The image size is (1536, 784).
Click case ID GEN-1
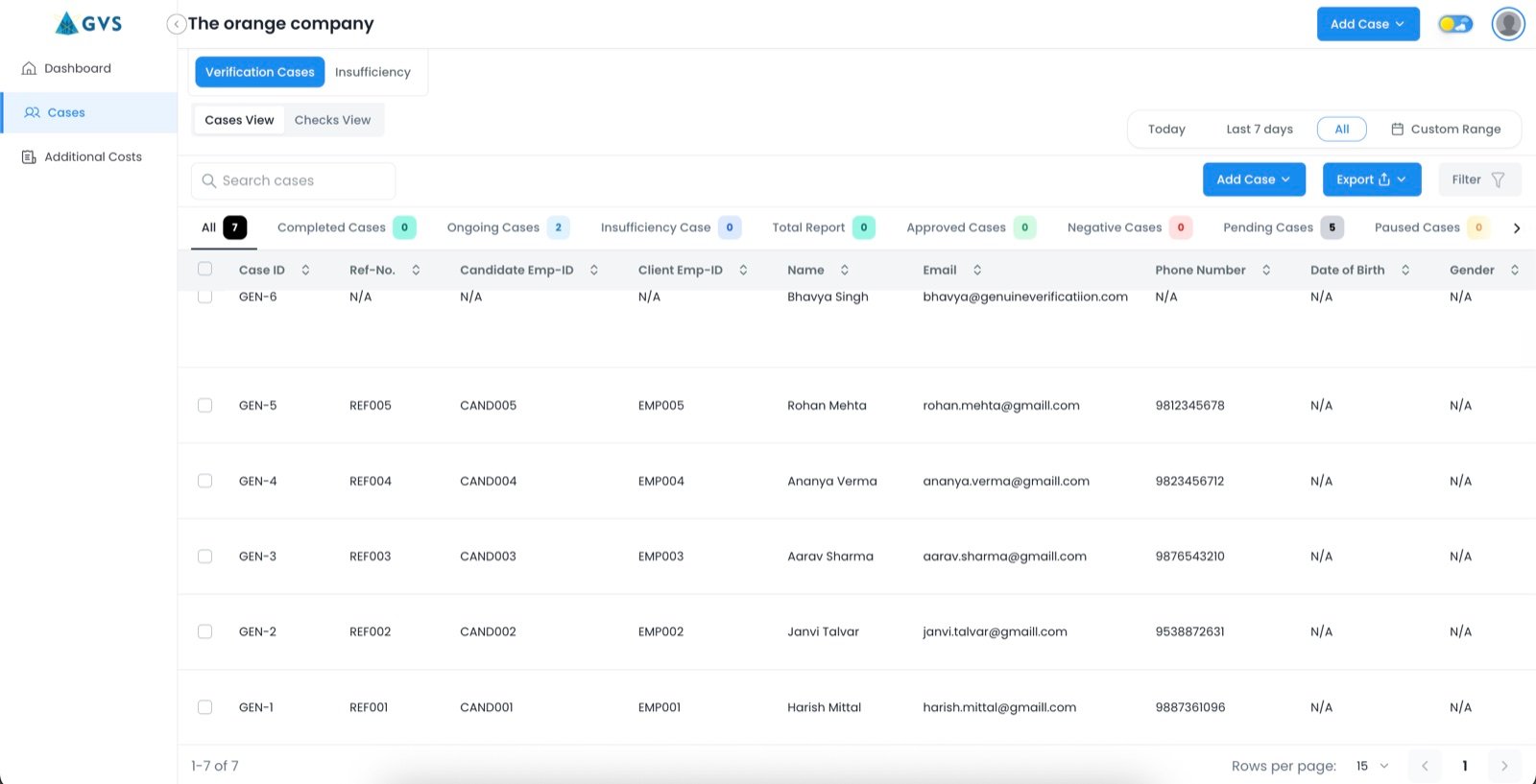(256, 707)
